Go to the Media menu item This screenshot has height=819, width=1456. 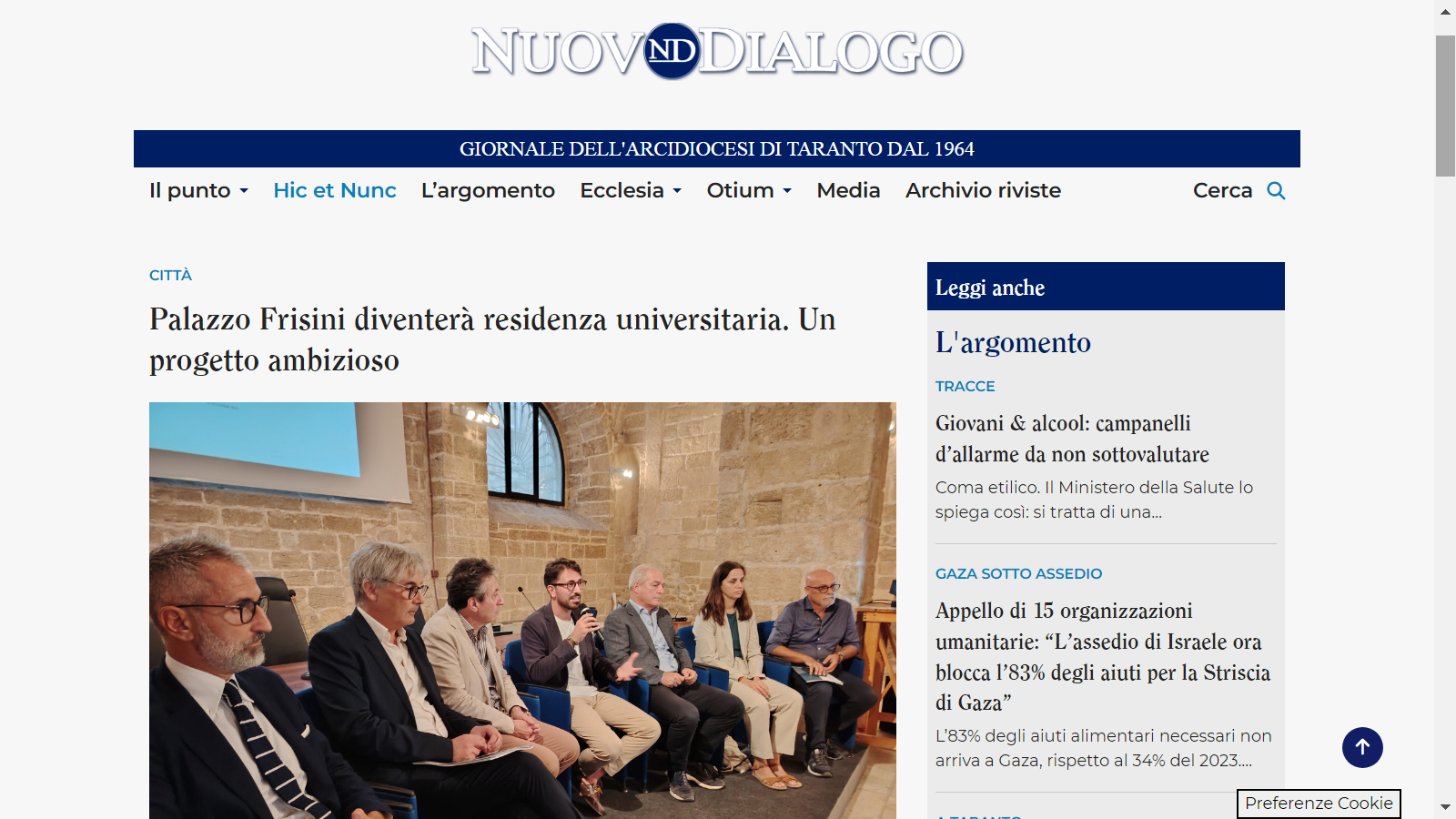point(848,190)
